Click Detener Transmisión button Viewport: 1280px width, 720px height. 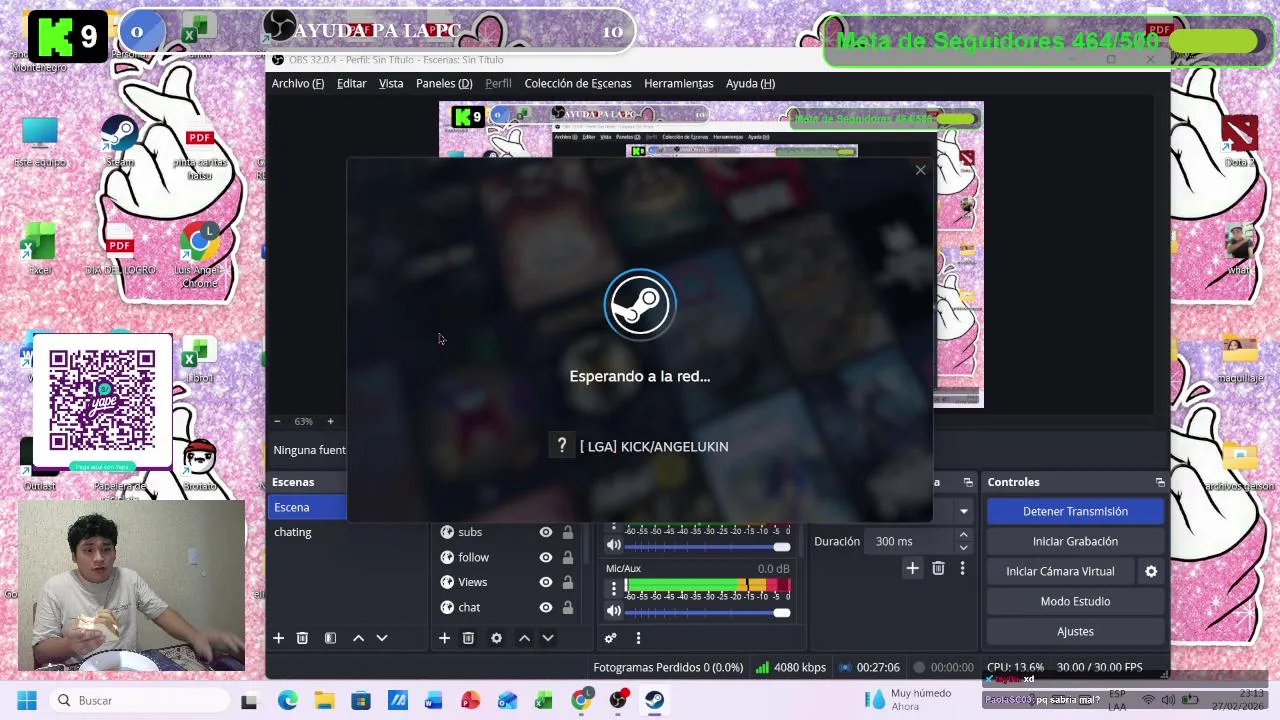1075,511
